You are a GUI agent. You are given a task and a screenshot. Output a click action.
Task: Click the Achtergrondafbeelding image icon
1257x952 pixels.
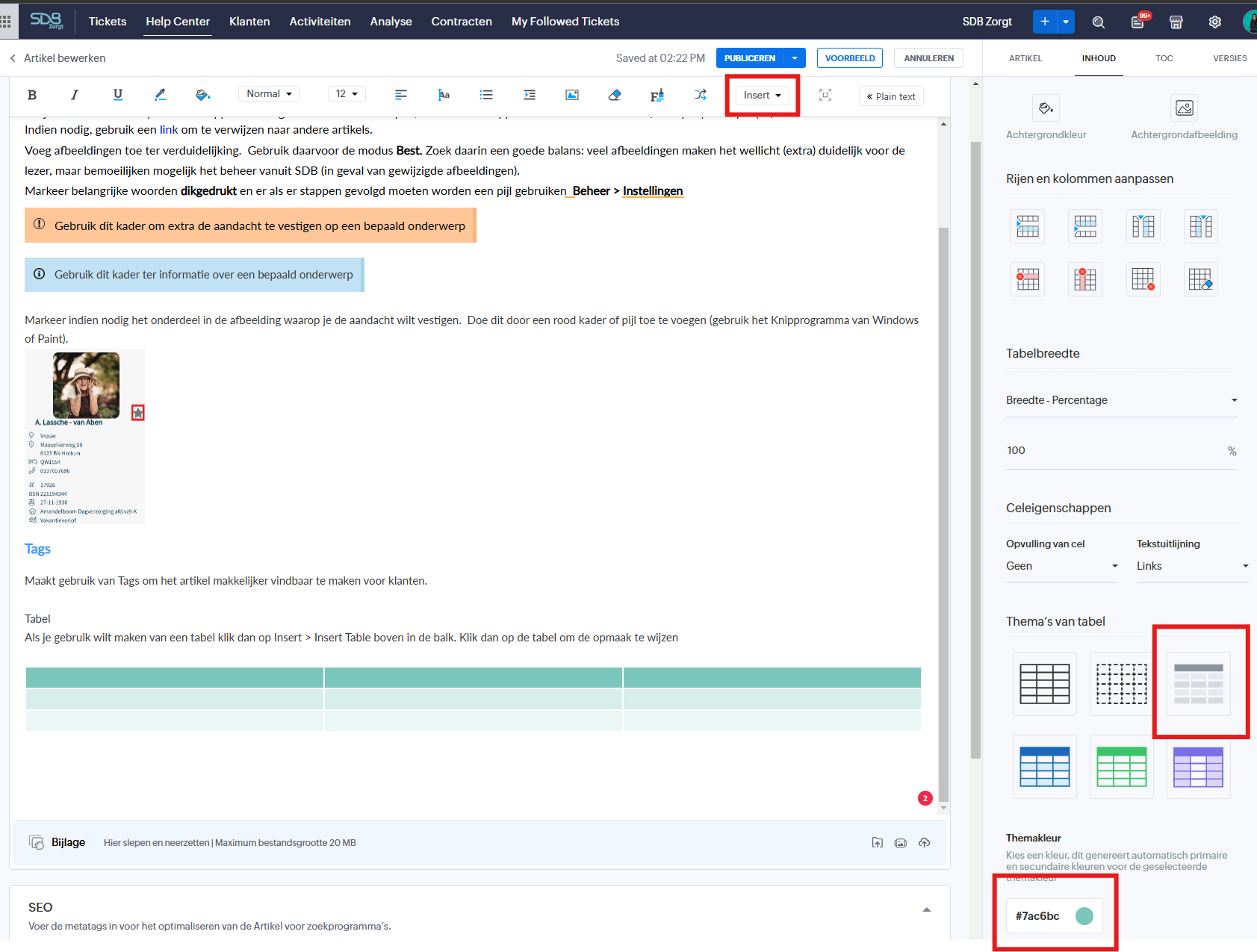point(1184,108)
